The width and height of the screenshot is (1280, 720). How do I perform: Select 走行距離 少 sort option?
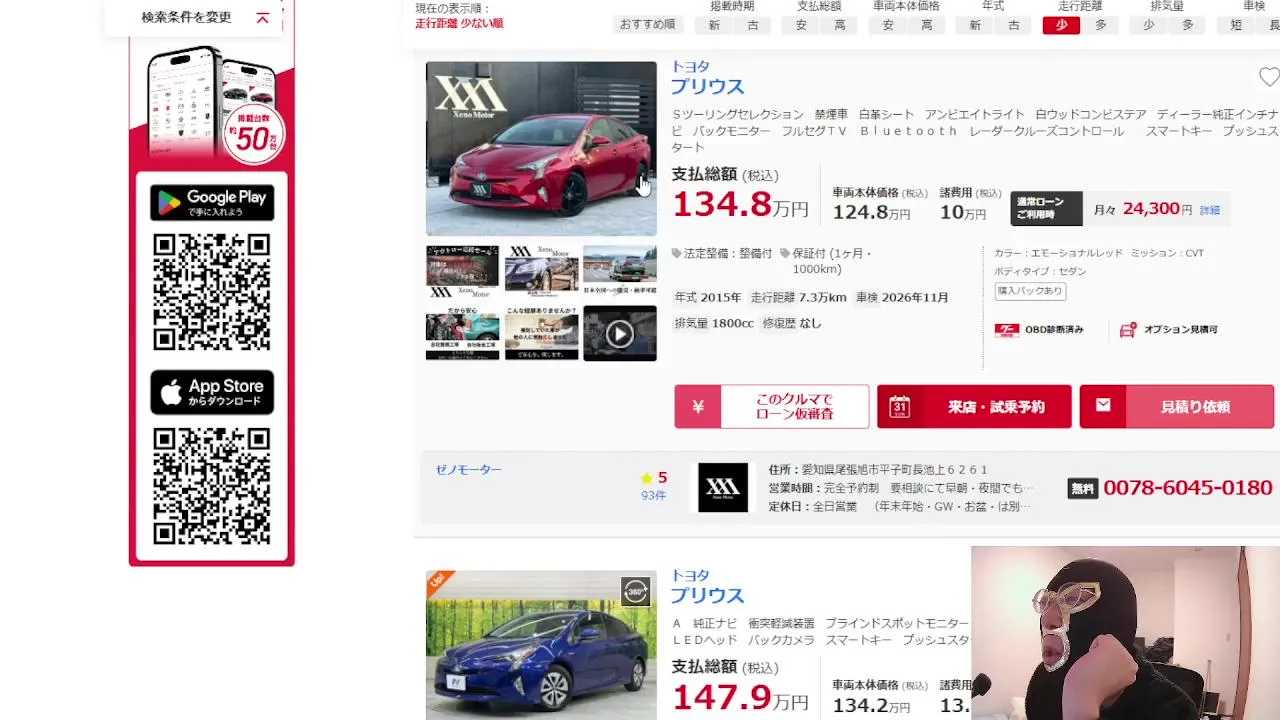pyautogui.click(x=1061, y=25)
